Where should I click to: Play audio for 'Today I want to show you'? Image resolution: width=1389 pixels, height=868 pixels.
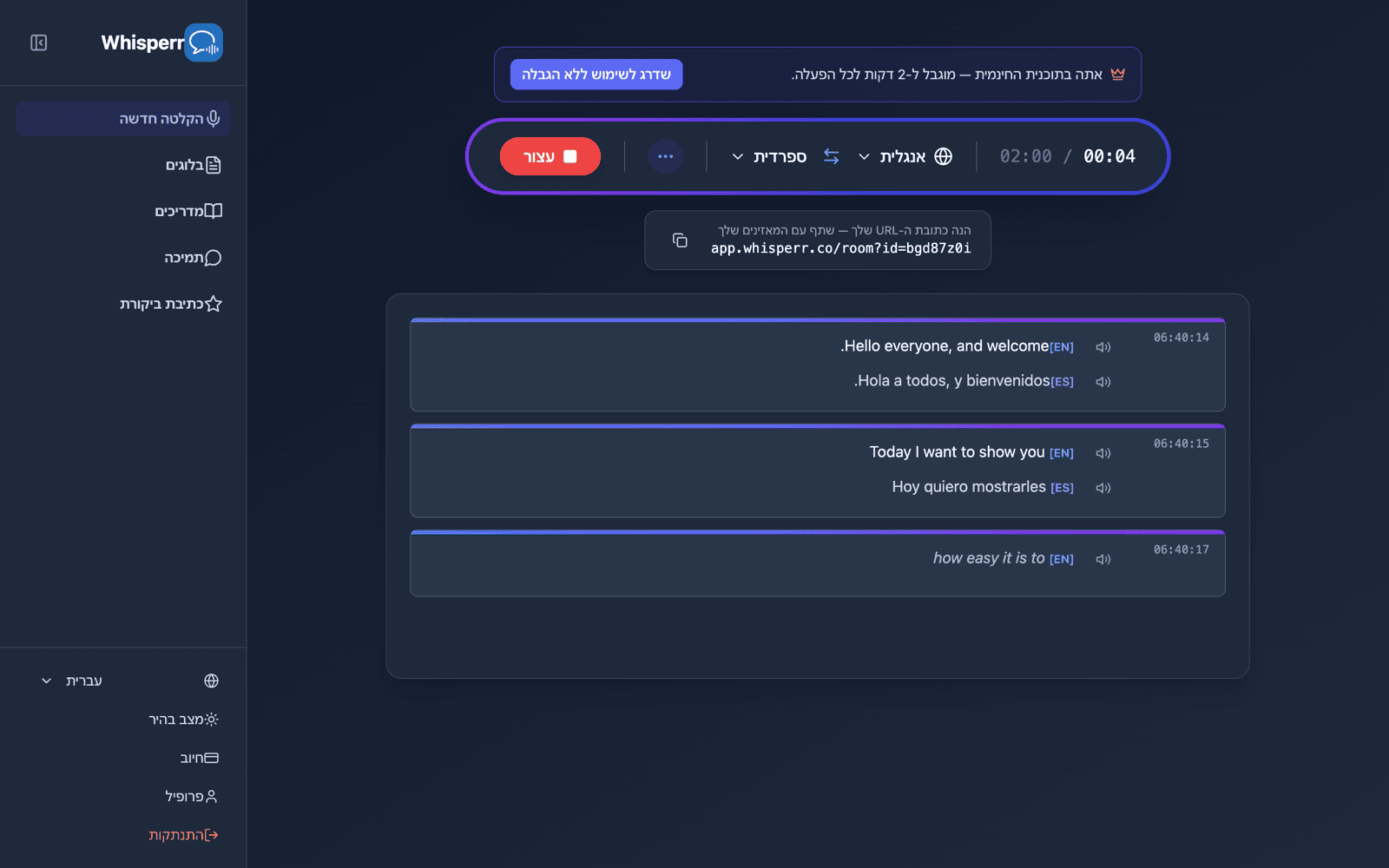1103,453
